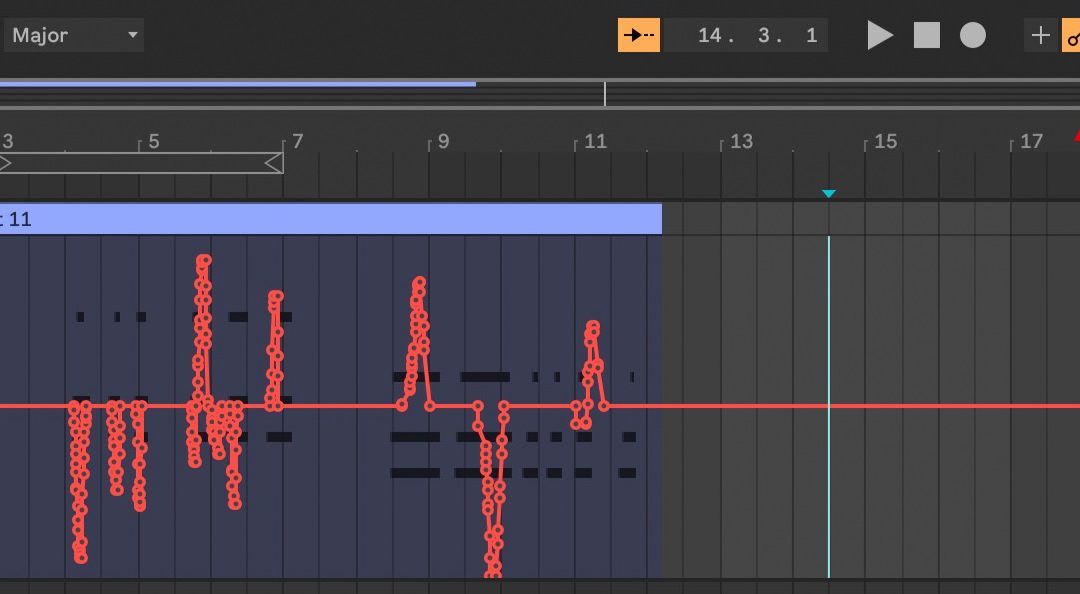Viewport: 1080px width, 594px height.
Task: Click the loop brace start handle near bar 3
Action: click(5, 163)
